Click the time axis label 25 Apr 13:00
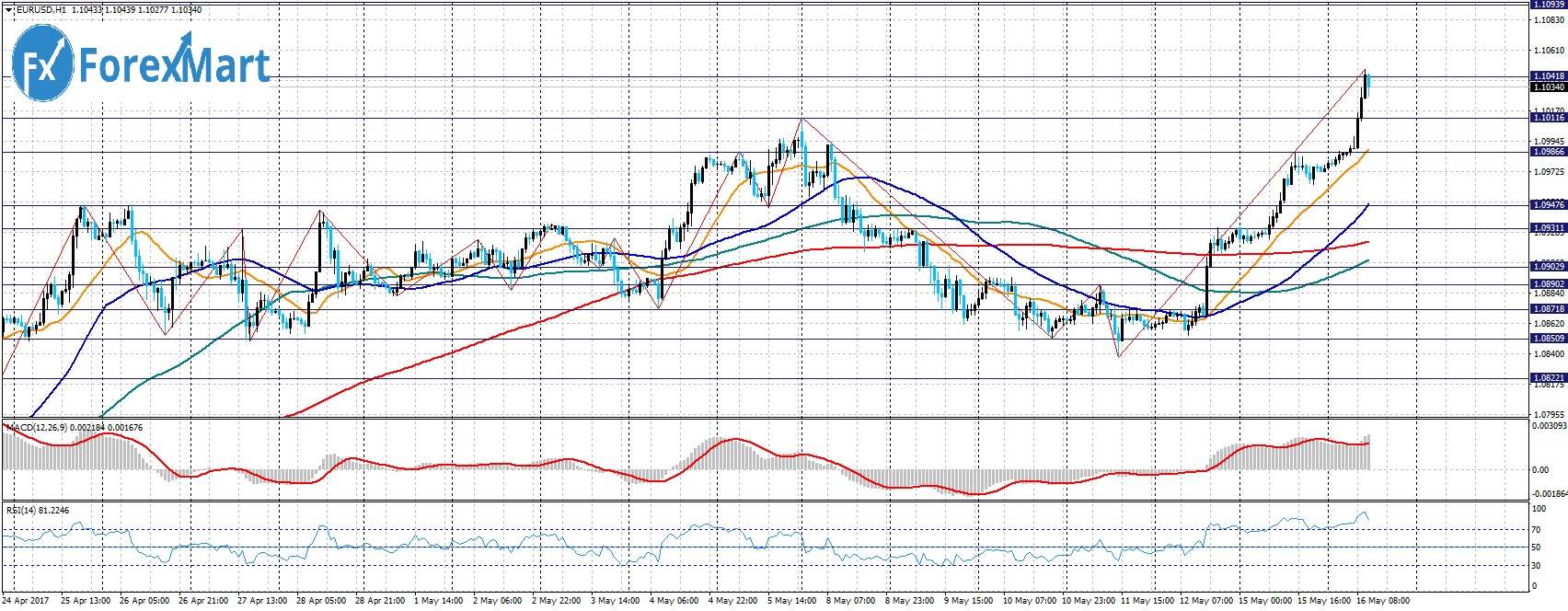The height and width of the screenshot is (611, 1568). [86, 601]
